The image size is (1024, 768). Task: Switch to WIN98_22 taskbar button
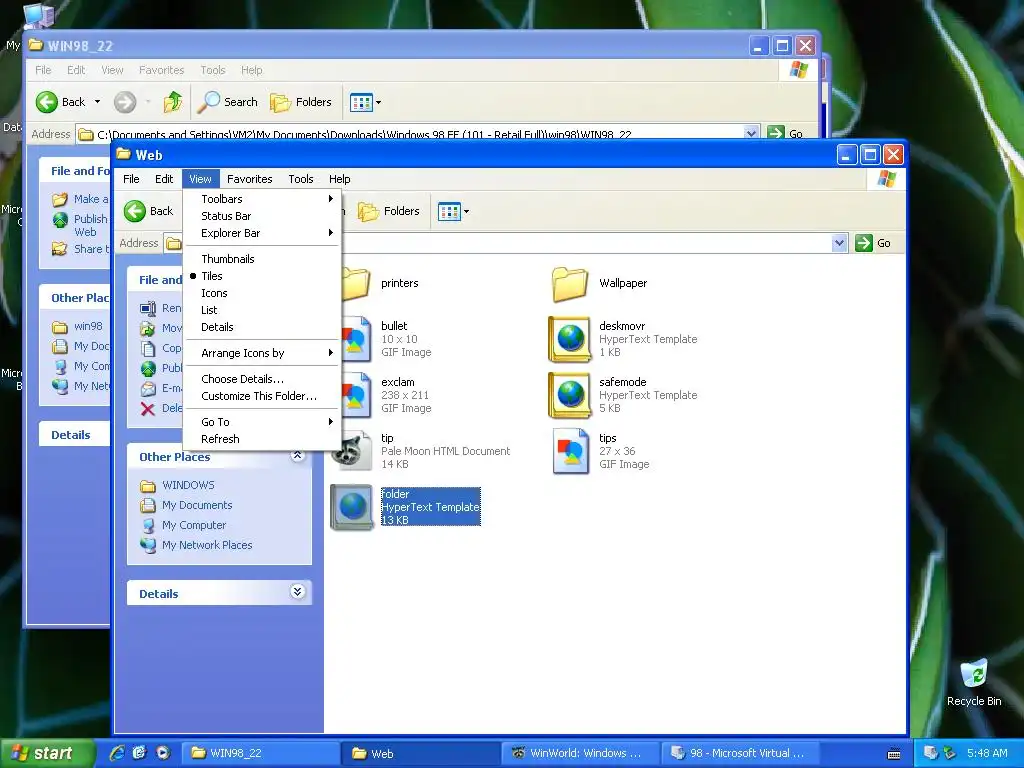click(x=260, y=753)
